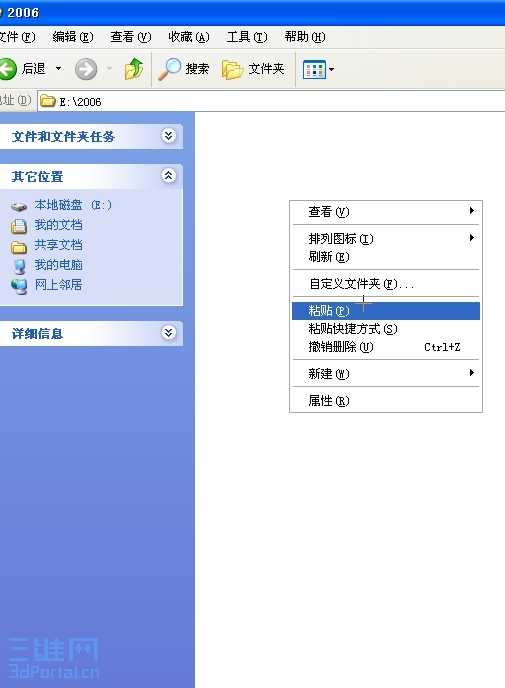Viewport: 505px width, 688px height.
Task: Open the 编辑(E) menu
Action: coord(72,37)
